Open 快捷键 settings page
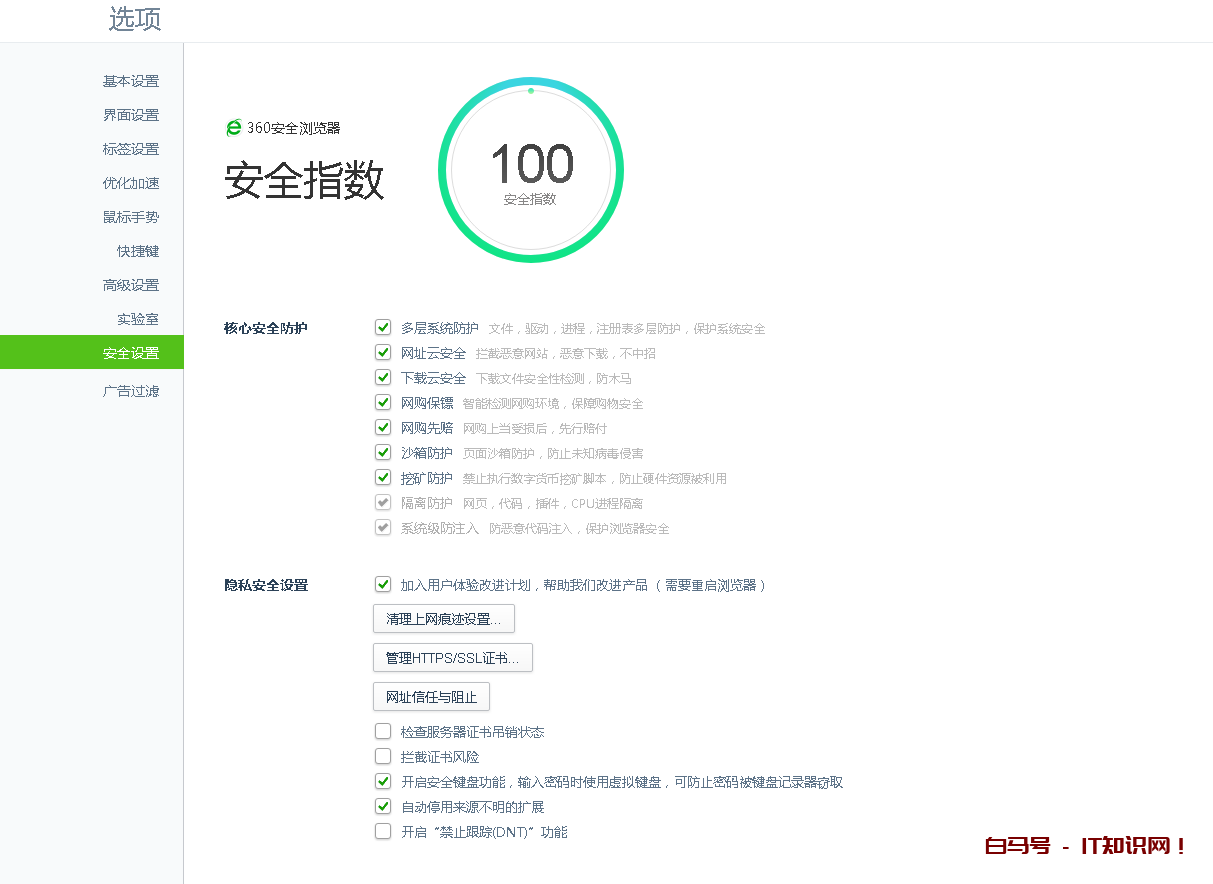 tap(137, 251)
